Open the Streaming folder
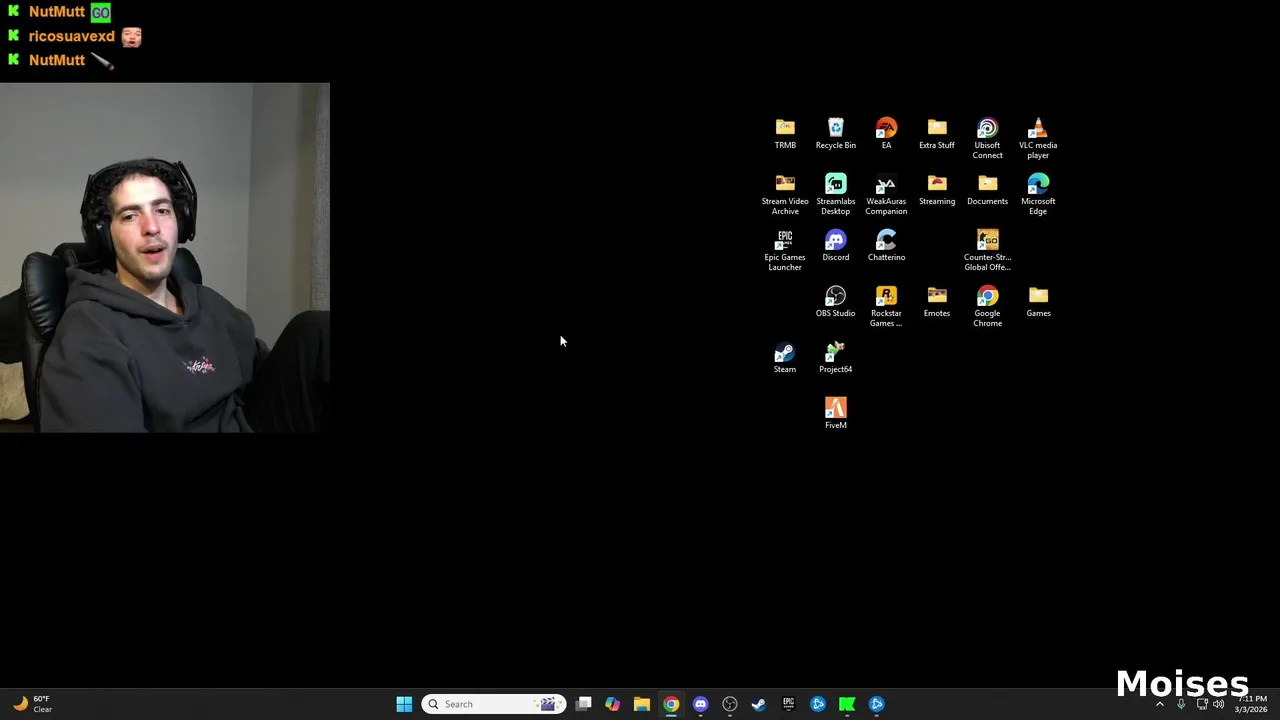This screenshot has height=720, width=1280. pos(937,189)
